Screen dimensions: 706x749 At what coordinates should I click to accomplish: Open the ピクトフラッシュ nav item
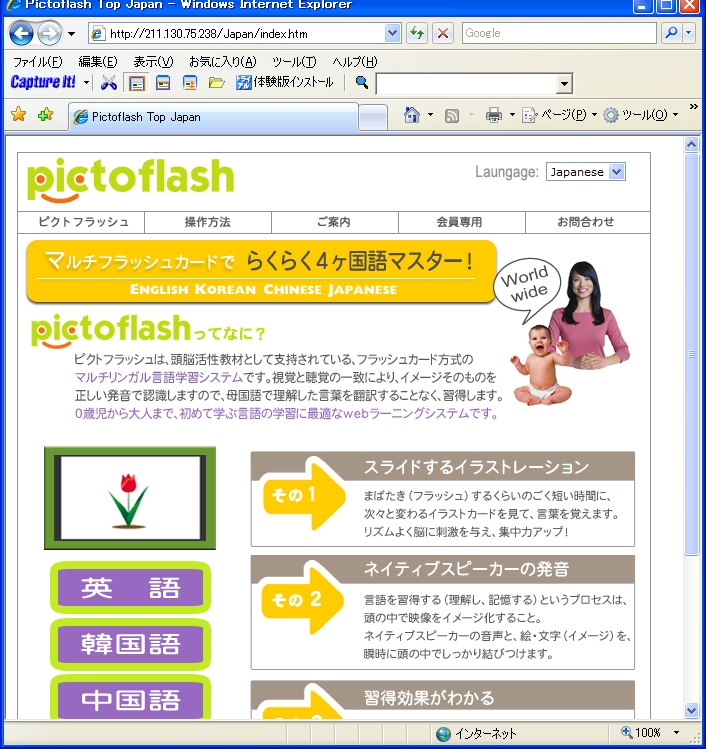tap(81, 222)
